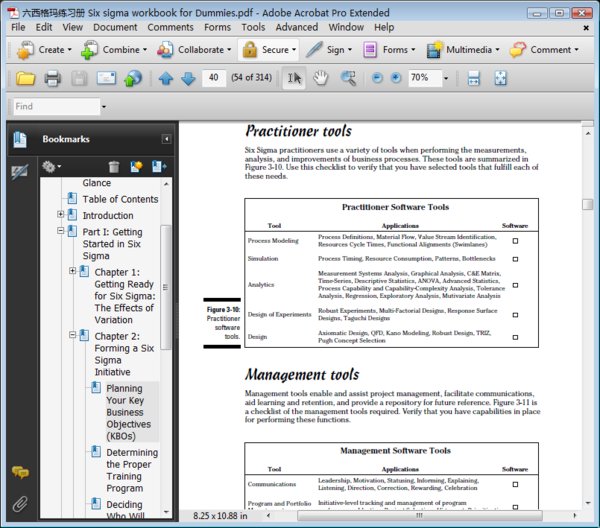The height and width of the screenshot is (528, 600).
Task: Open the Attachments paperclip panel
Action: [19, 502]
